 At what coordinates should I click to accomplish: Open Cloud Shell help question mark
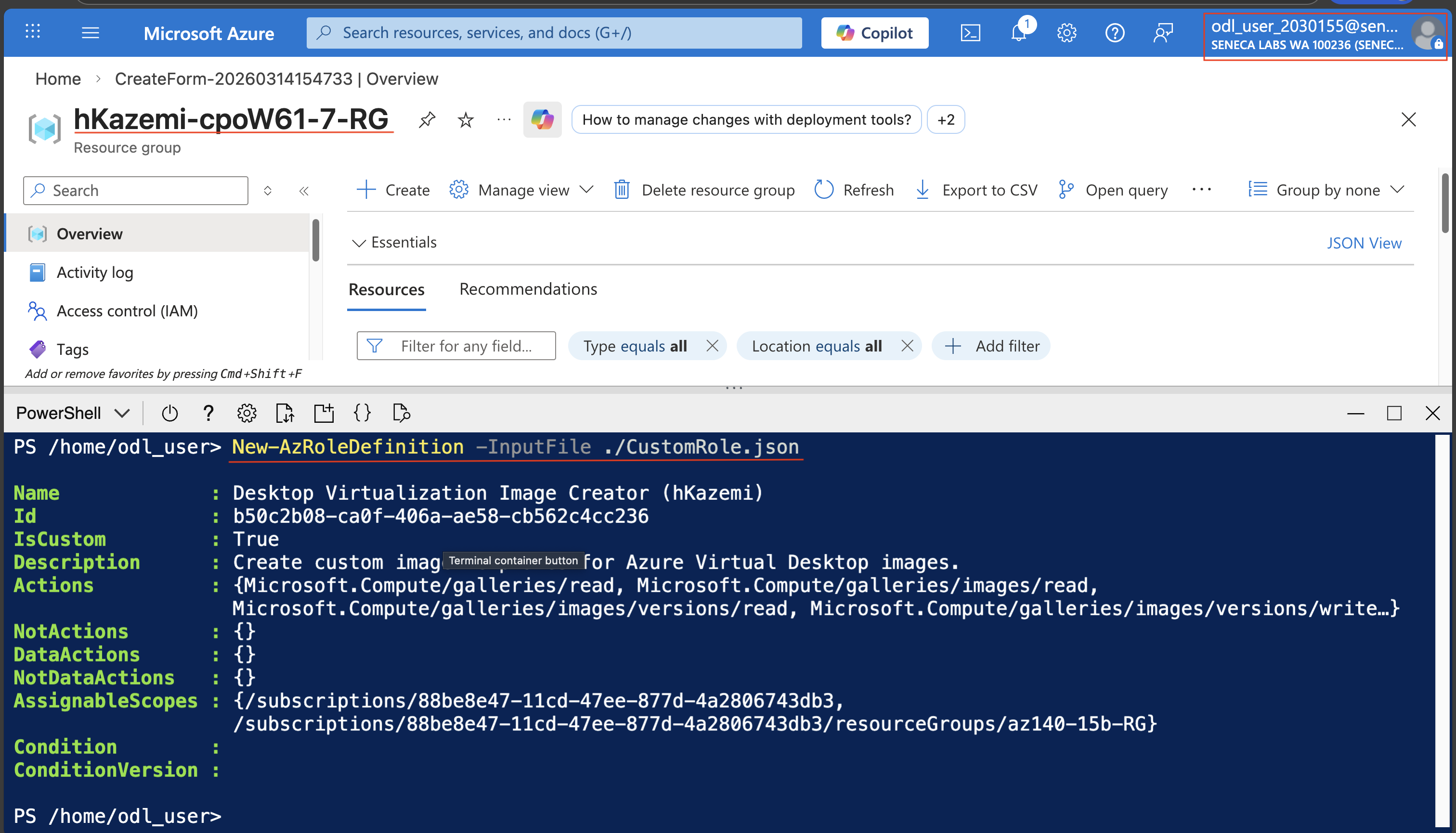[x=208, y=413]
